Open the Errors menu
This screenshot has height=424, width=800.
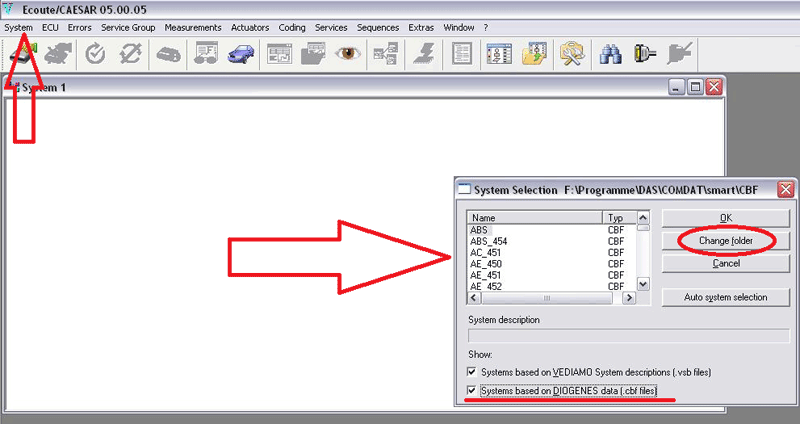click(80, 28)
